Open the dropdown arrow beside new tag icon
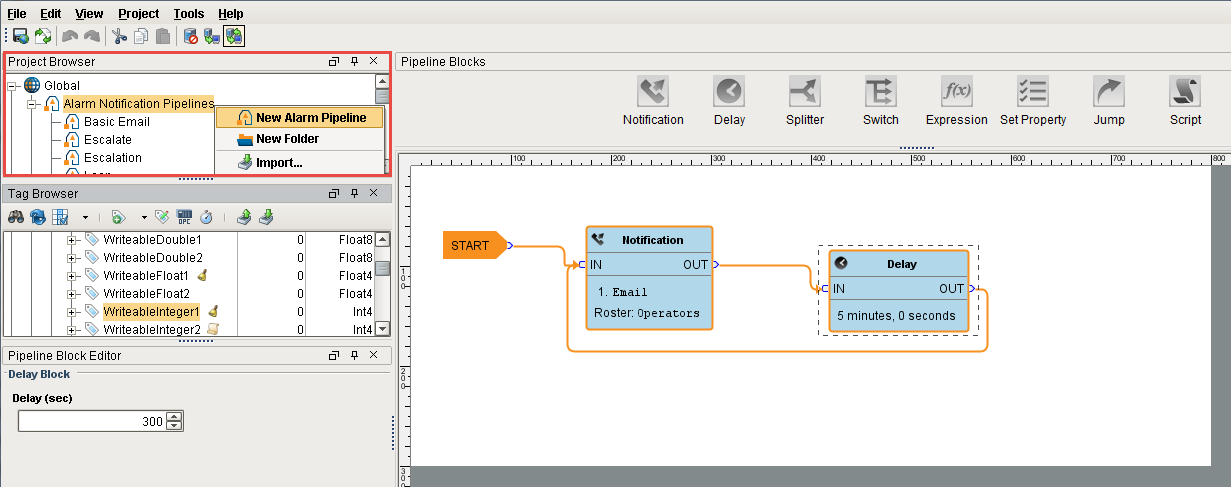 [143, 217]
